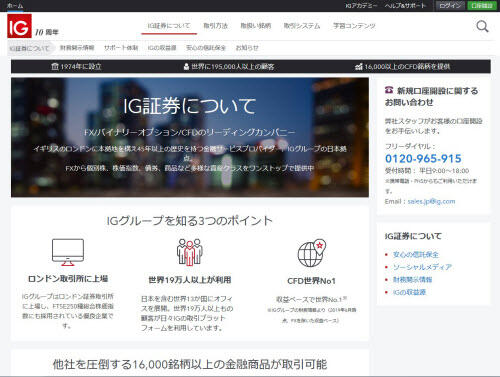Open the 安心の信託保全 sidebar link
500x377 pixels.
416,255
